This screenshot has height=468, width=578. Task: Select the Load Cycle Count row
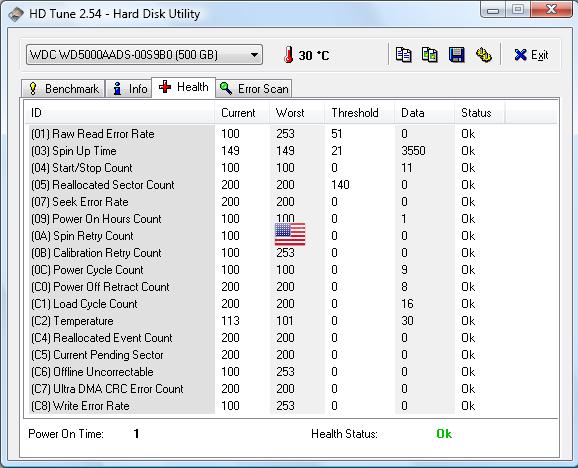click(291, 304)
